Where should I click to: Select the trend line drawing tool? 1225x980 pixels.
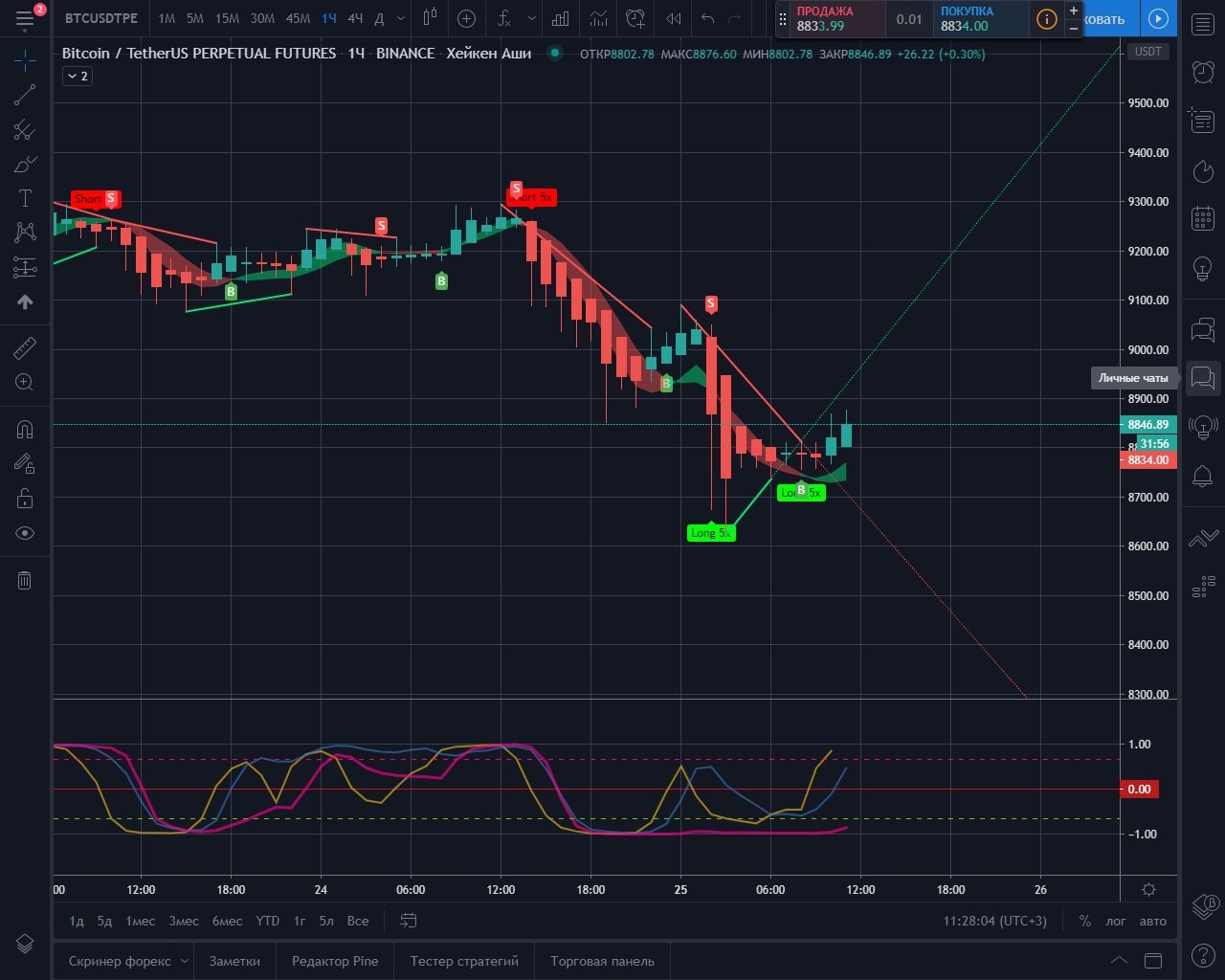(25, 94)
